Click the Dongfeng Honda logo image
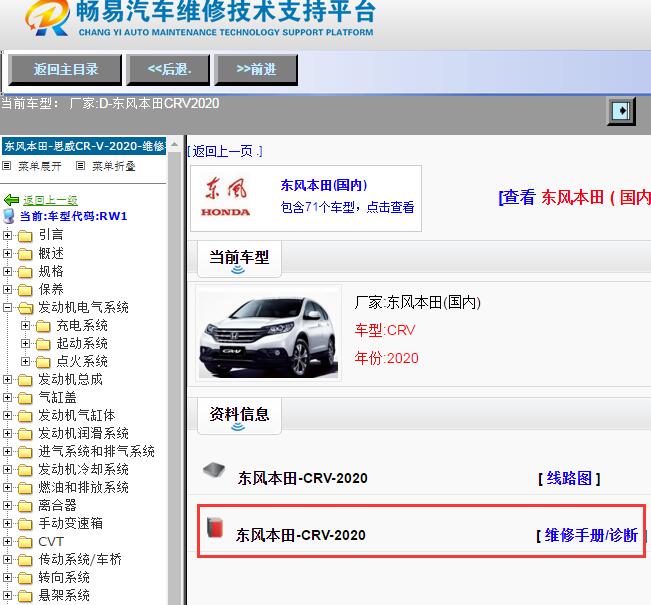The height and width of the screenshot is (605, 651). 226,197
